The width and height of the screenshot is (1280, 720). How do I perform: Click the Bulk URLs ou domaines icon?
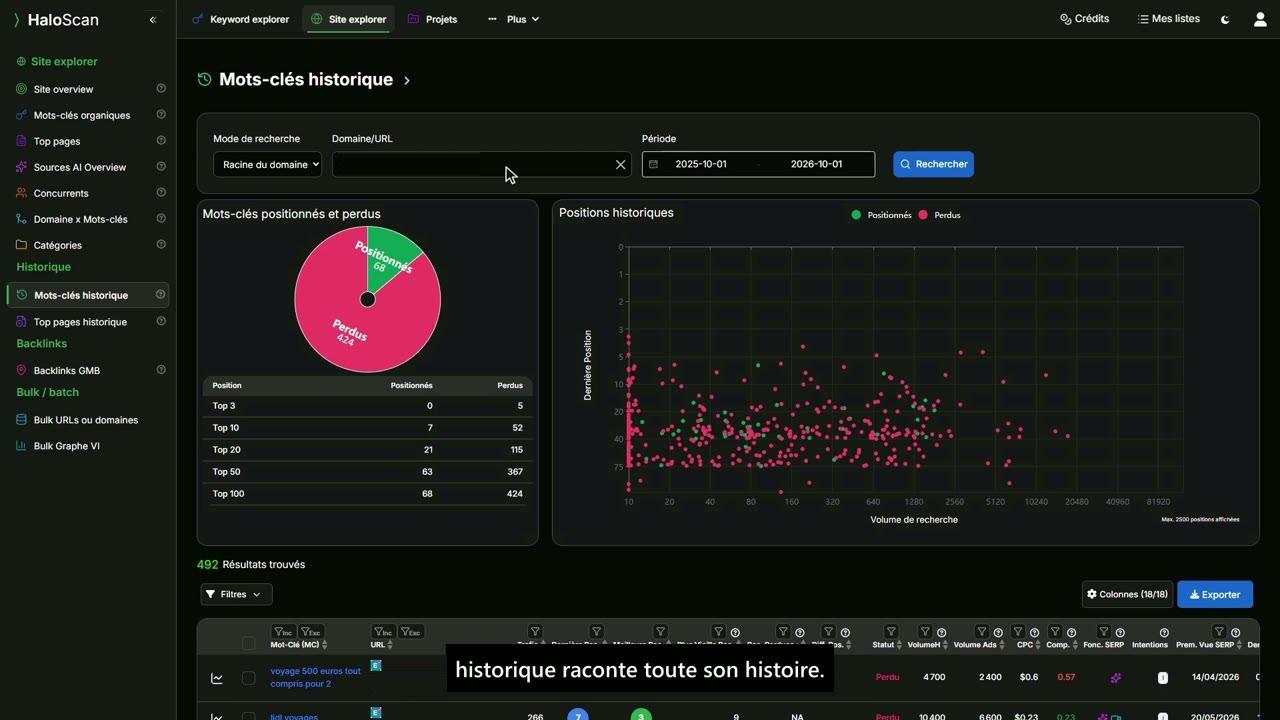click(x=21, y=420)
